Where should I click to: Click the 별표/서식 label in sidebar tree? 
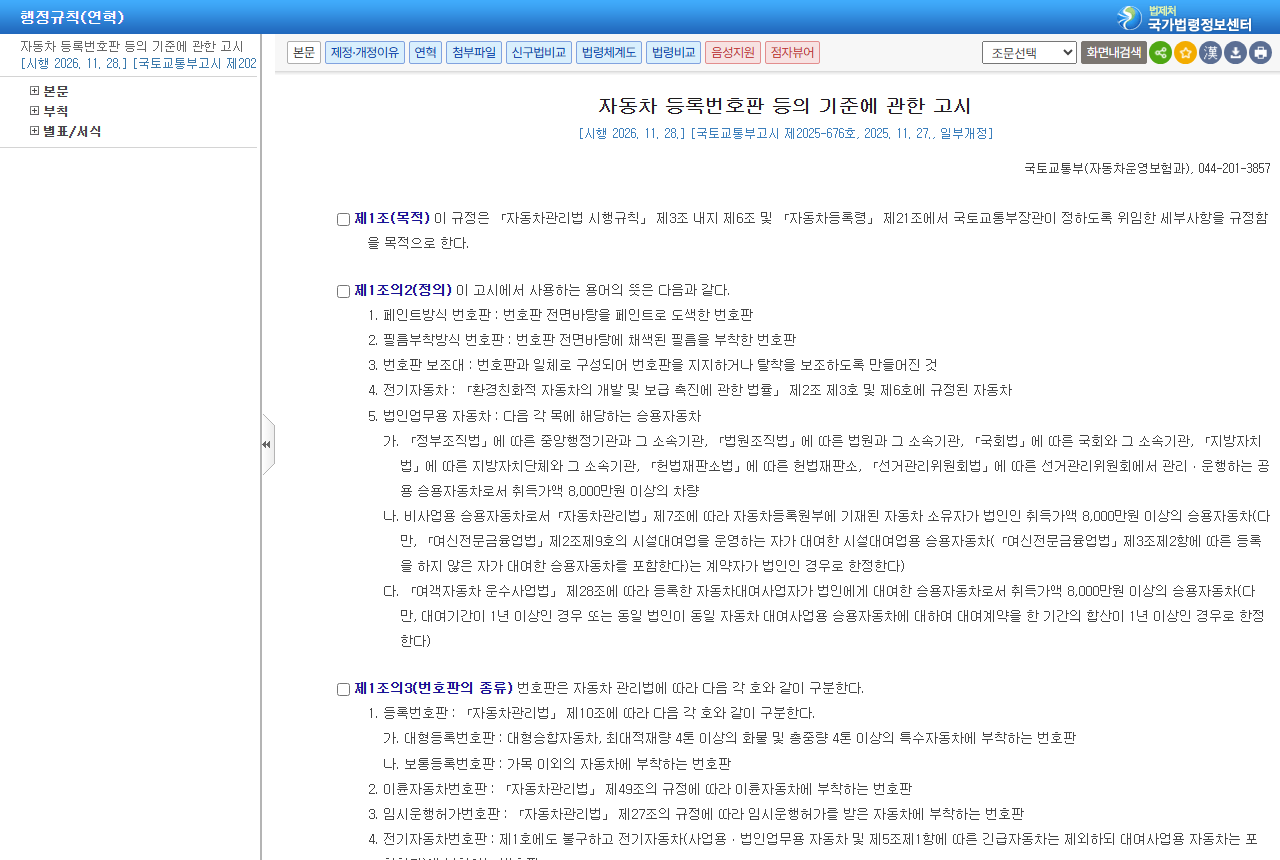(72, 131)
